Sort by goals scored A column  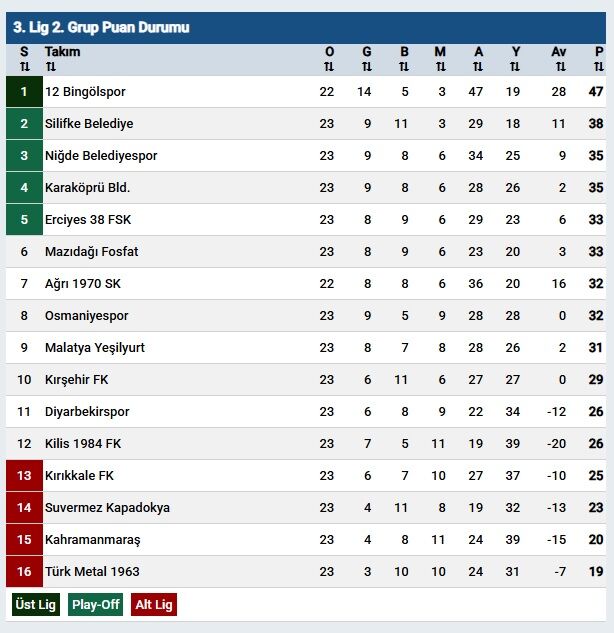tap(478, 67)
